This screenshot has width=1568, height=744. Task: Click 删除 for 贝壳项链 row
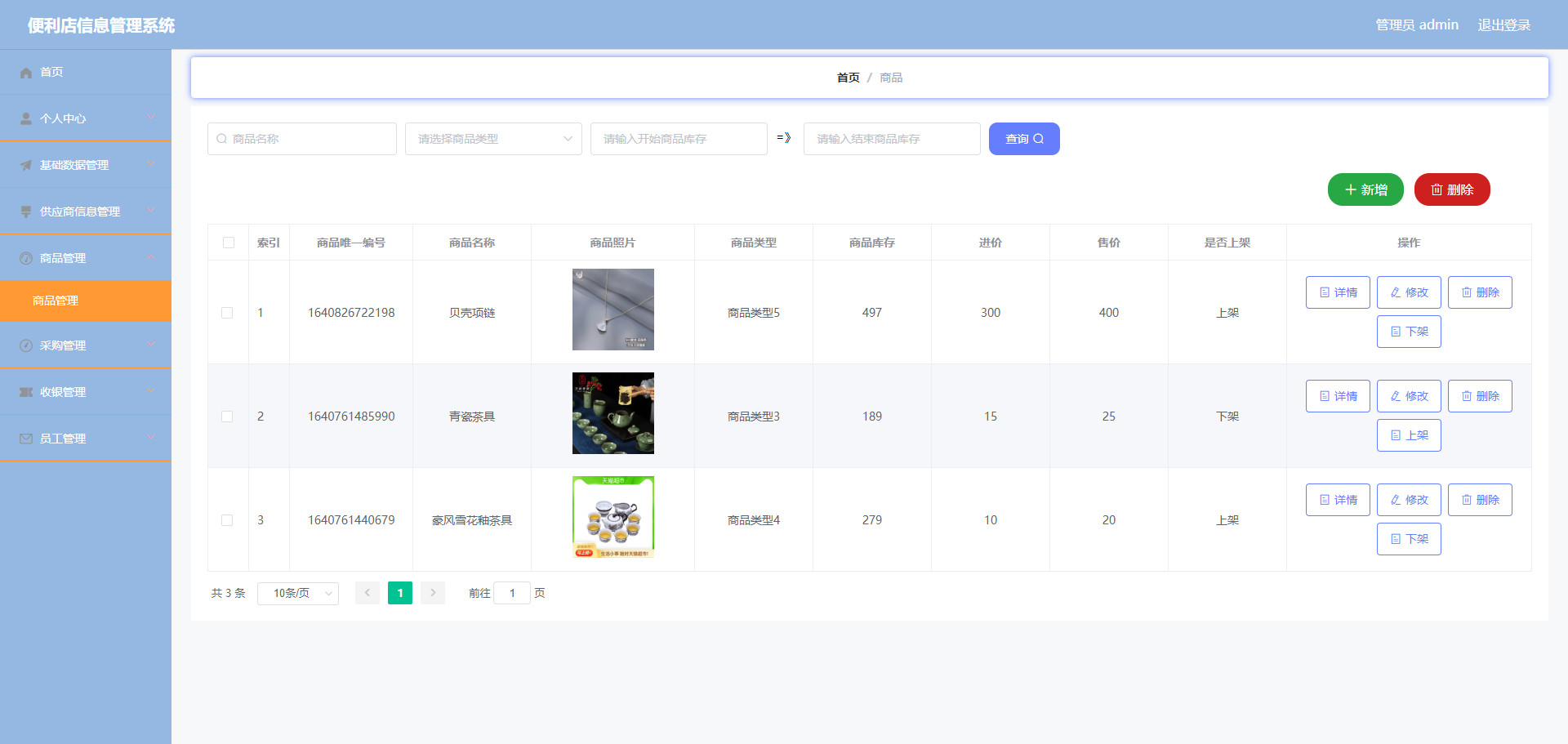click(1480, 292)
